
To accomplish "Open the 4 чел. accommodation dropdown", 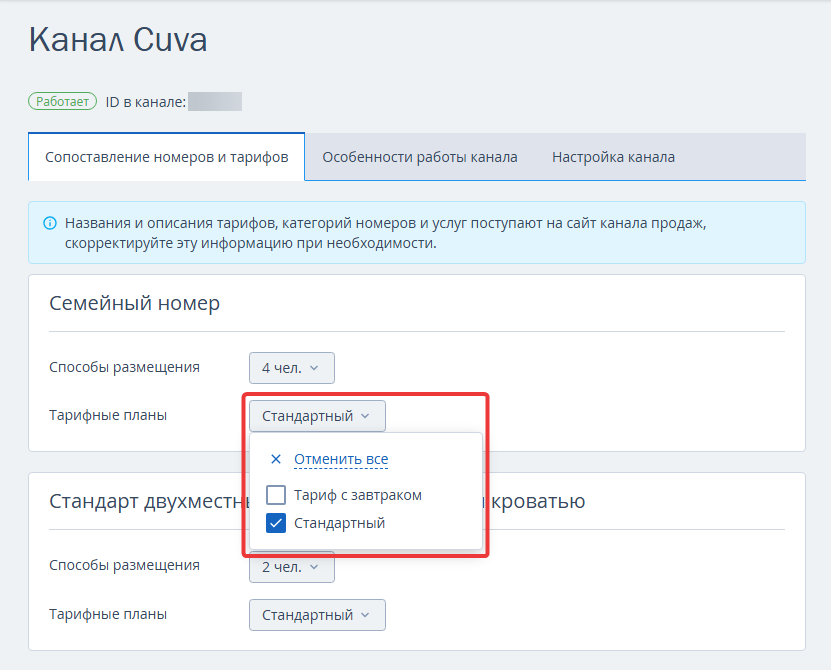I will coord(291,368).
